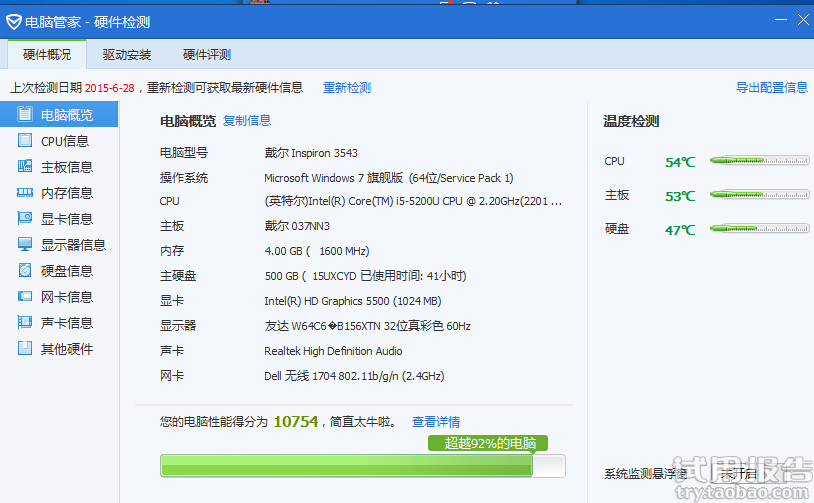Select the CPU信息 sidebar label
Image resolution: width=814 pixels, height=503 pixels.
(x=65, y=141)
